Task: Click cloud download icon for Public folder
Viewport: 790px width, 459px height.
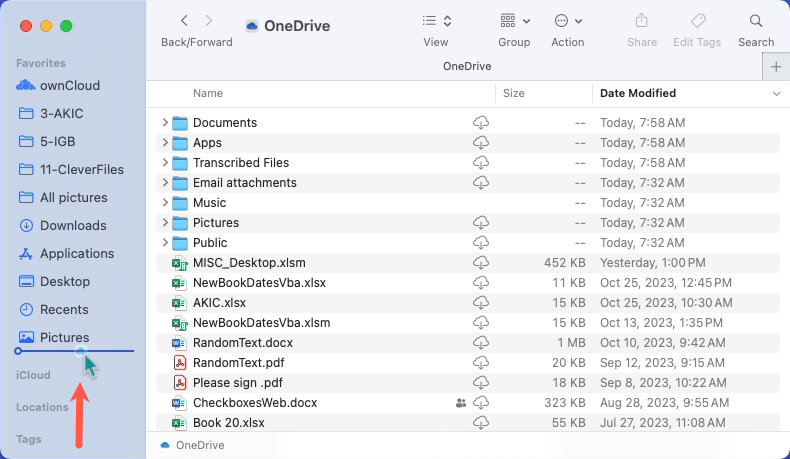Action: pyautogui.click(x=481, y=242)
